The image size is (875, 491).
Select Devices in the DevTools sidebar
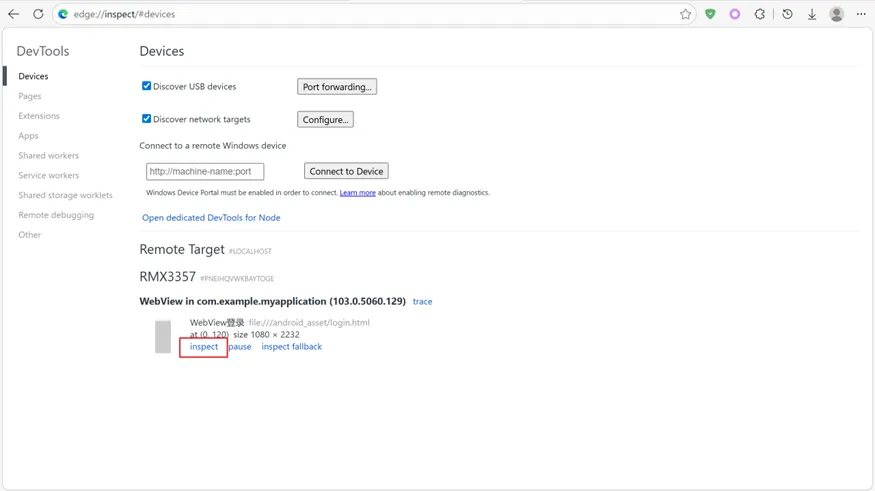[x=33, y=76]
